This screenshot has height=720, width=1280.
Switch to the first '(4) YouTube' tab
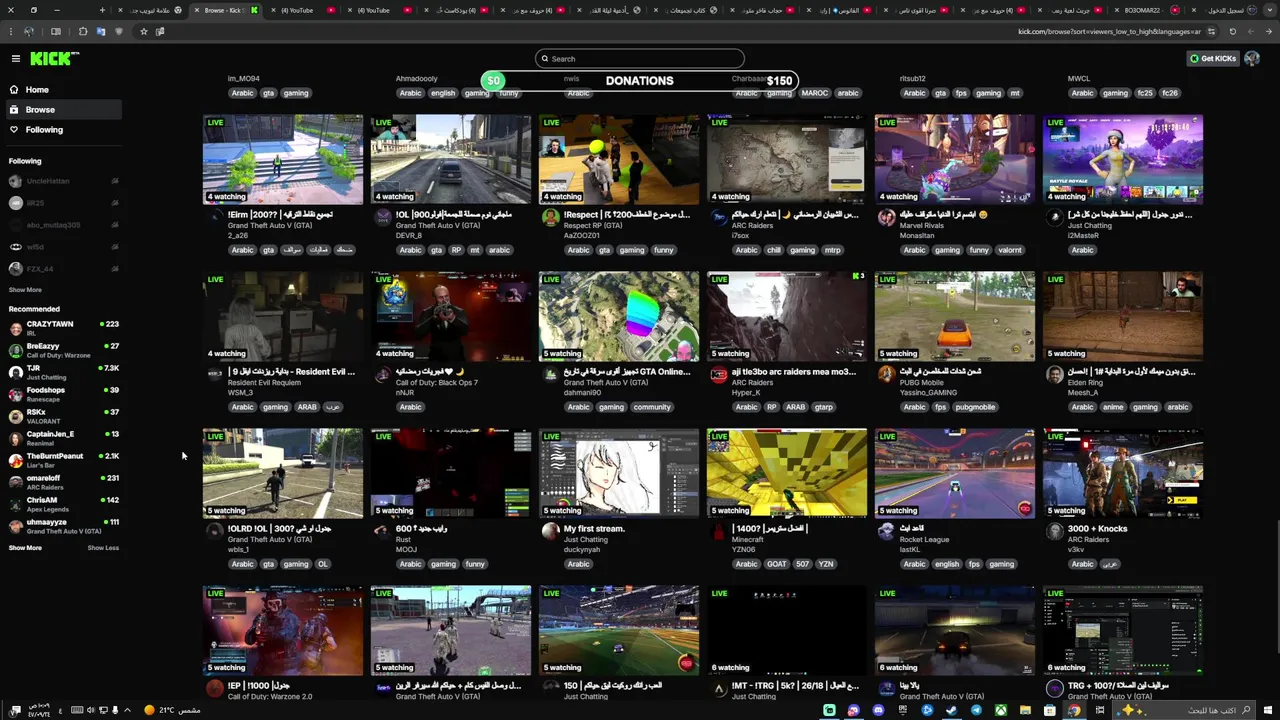click(x=304, y=10)
